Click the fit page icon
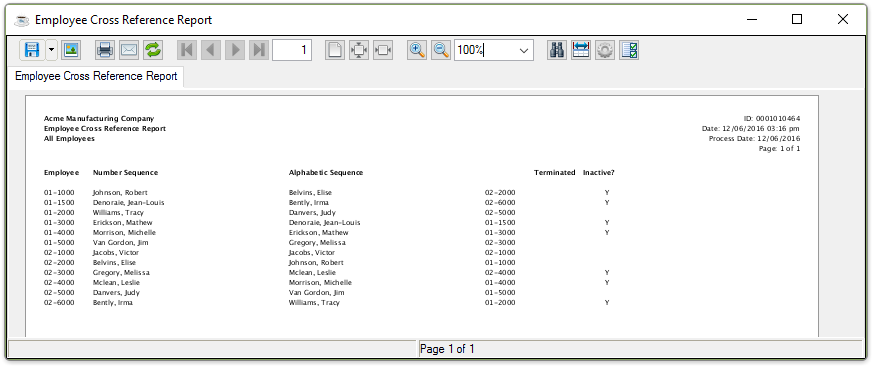 359,50
